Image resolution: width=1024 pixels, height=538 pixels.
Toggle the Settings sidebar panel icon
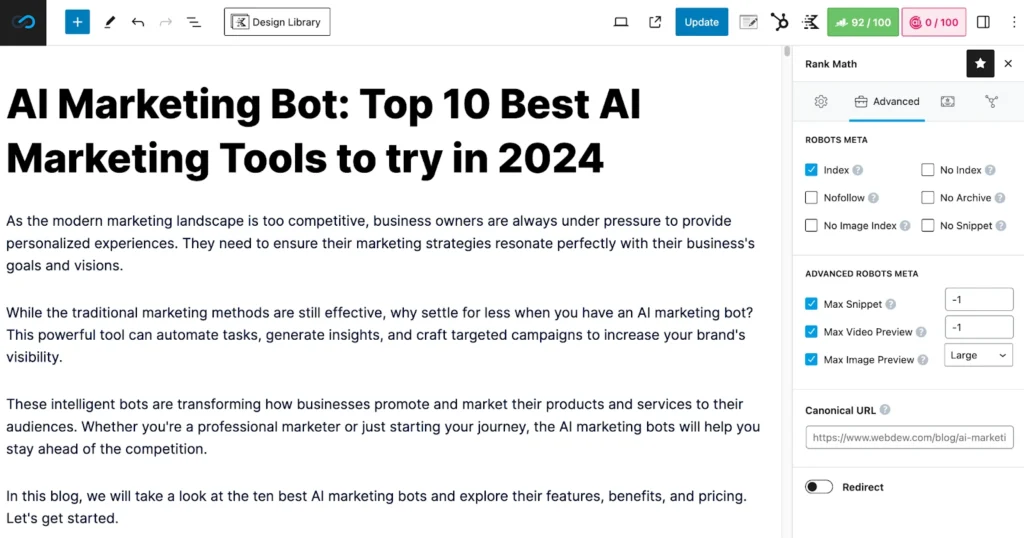coord(983,22)
